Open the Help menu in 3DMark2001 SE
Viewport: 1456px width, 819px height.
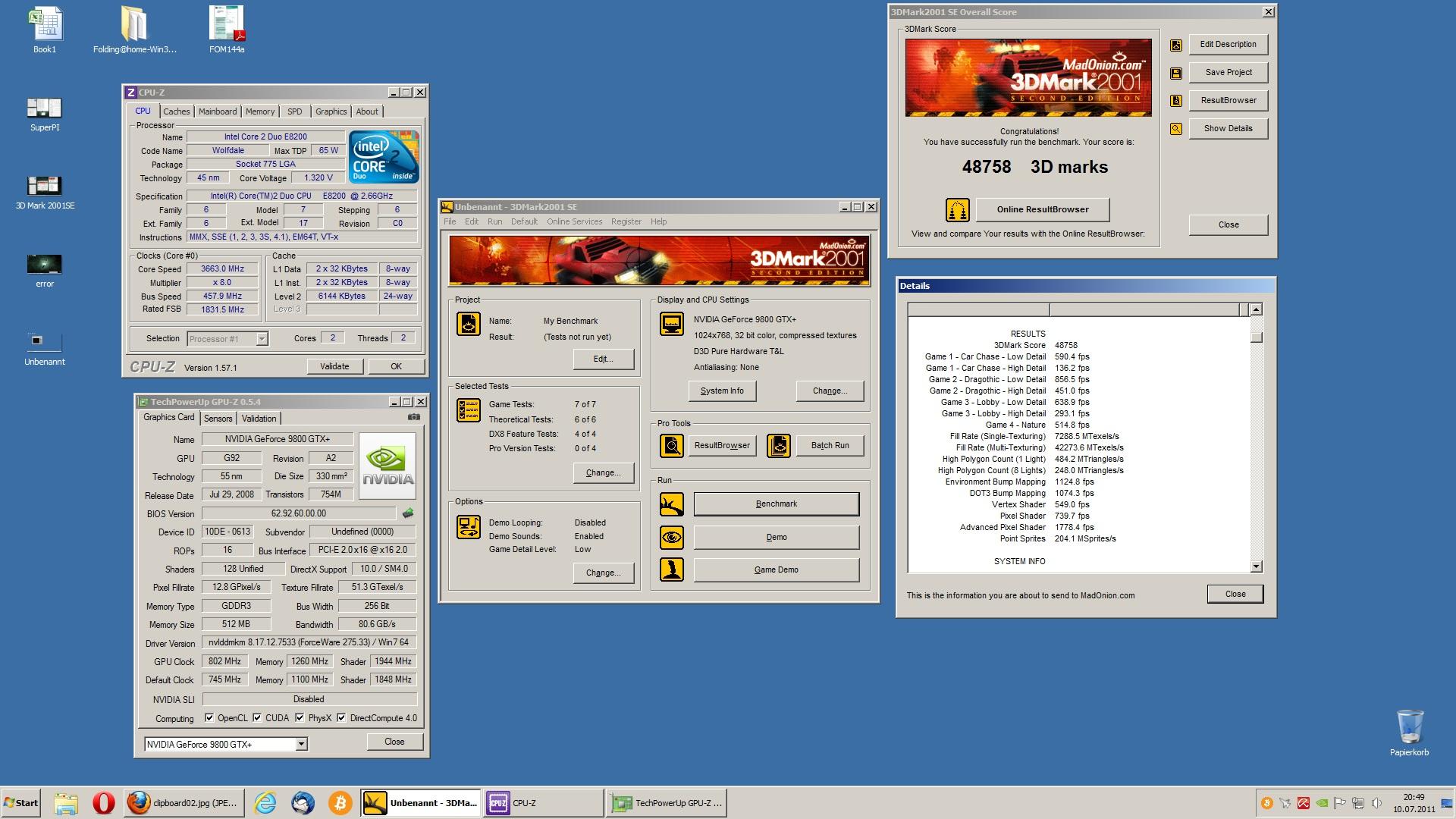coord(658,222)
